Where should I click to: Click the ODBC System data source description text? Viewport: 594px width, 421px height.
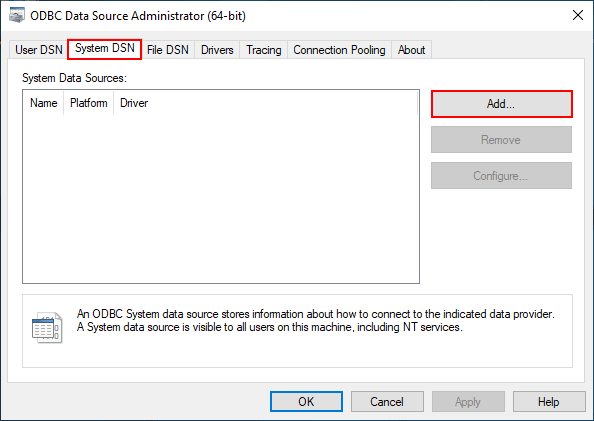(x=316, y=320)
